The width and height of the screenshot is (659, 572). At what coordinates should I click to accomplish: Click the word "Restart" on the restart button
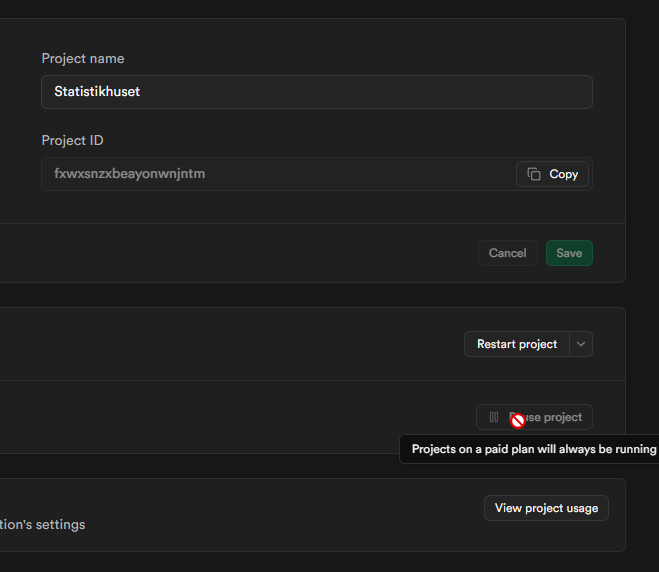pyautogui.click(x=496, y=344)
